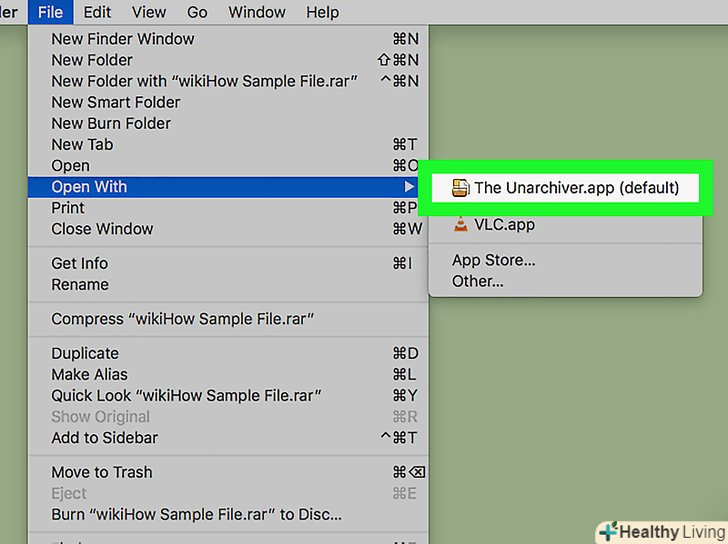The height and width of the screenshot is (544, 728).
Task: Select Duplicate menu entry
Action: pos(85,353)
